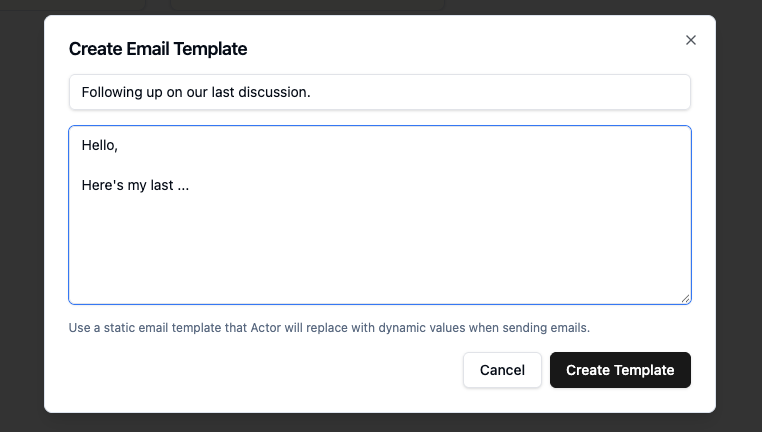Screen dimensions: 762x432
Task: Place cursor on the "Hello," line
Action: (100, 146)
